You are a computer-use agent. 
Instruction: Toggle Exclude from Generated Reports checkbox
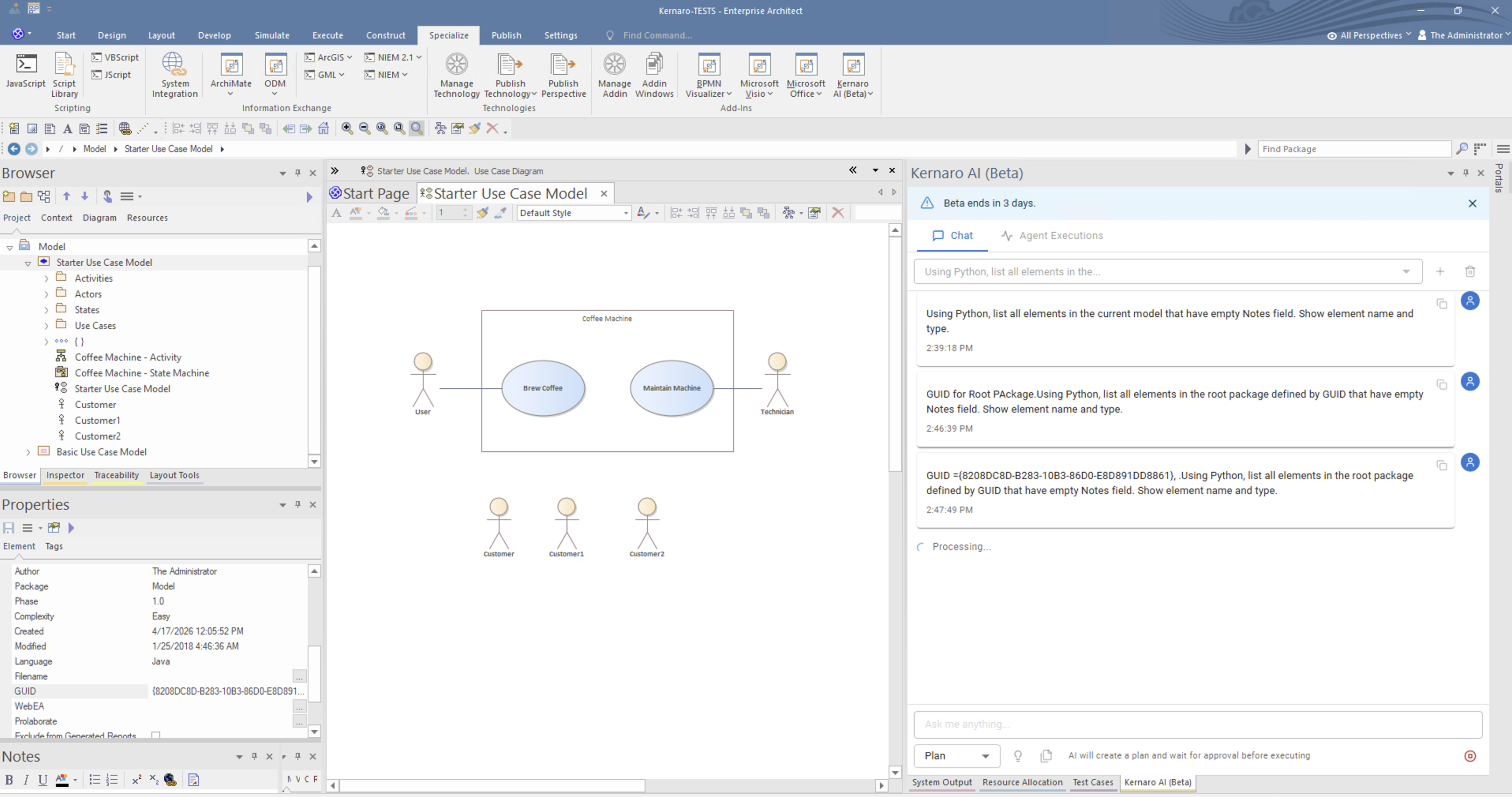tap(155, 735)
